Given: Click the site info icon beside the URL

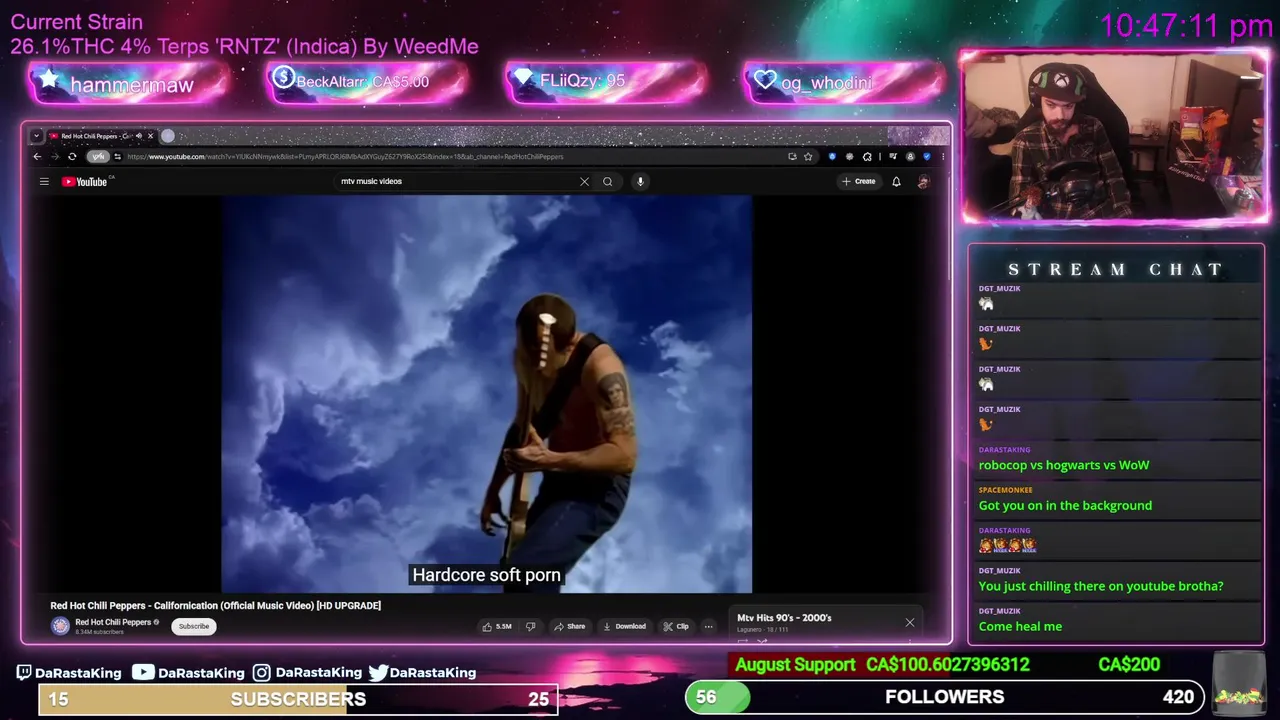Looking at the screenshot, I should click(117, 156).
